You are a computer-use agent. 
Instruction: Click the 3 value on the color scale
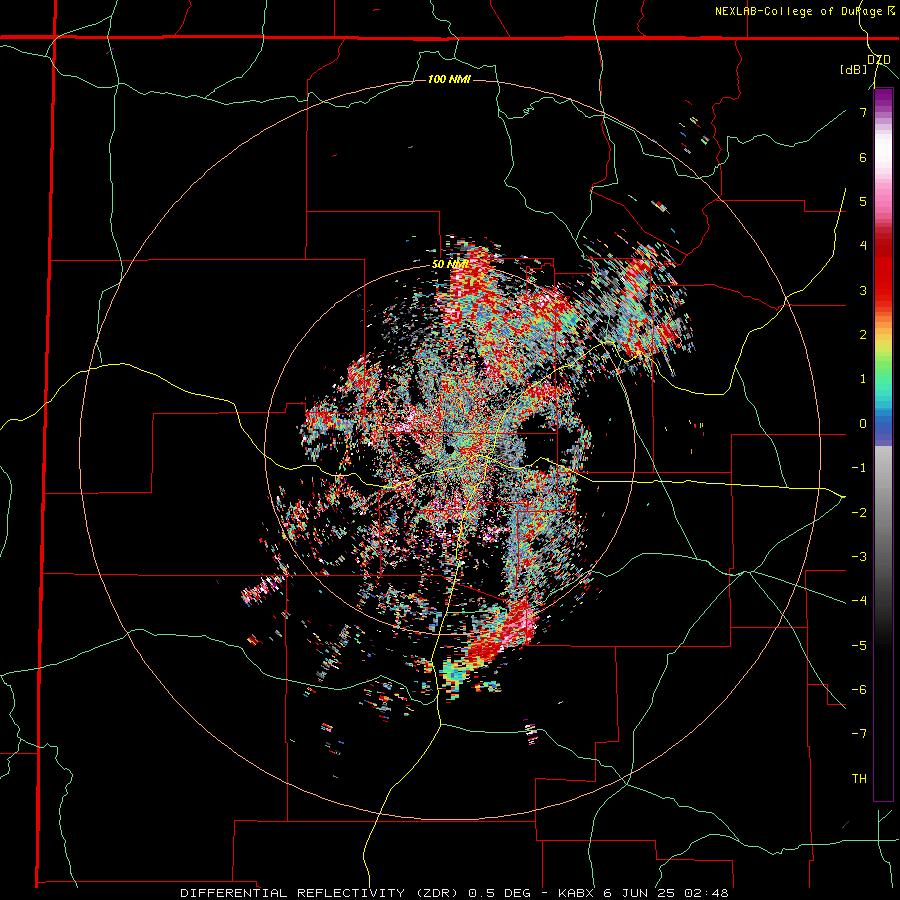click(x=863, y=290)
